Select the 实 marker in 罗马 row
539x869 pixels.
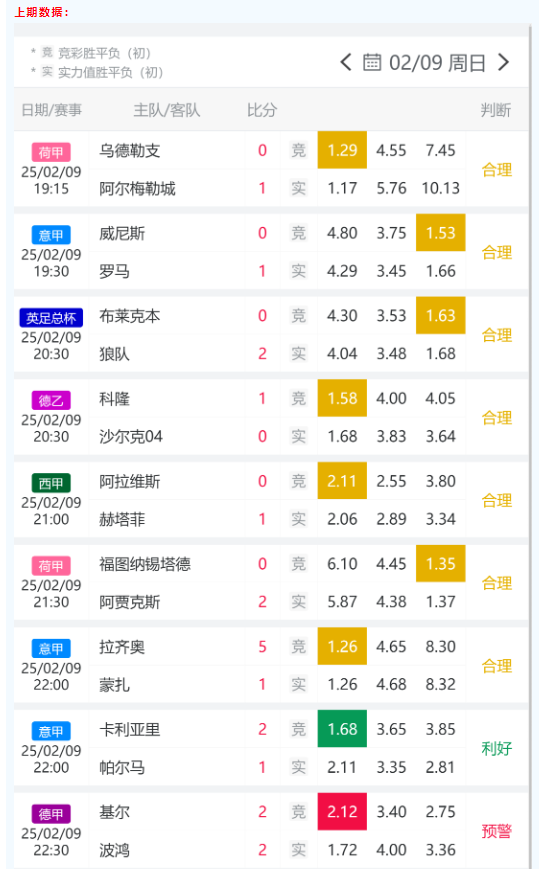point(299,271)
